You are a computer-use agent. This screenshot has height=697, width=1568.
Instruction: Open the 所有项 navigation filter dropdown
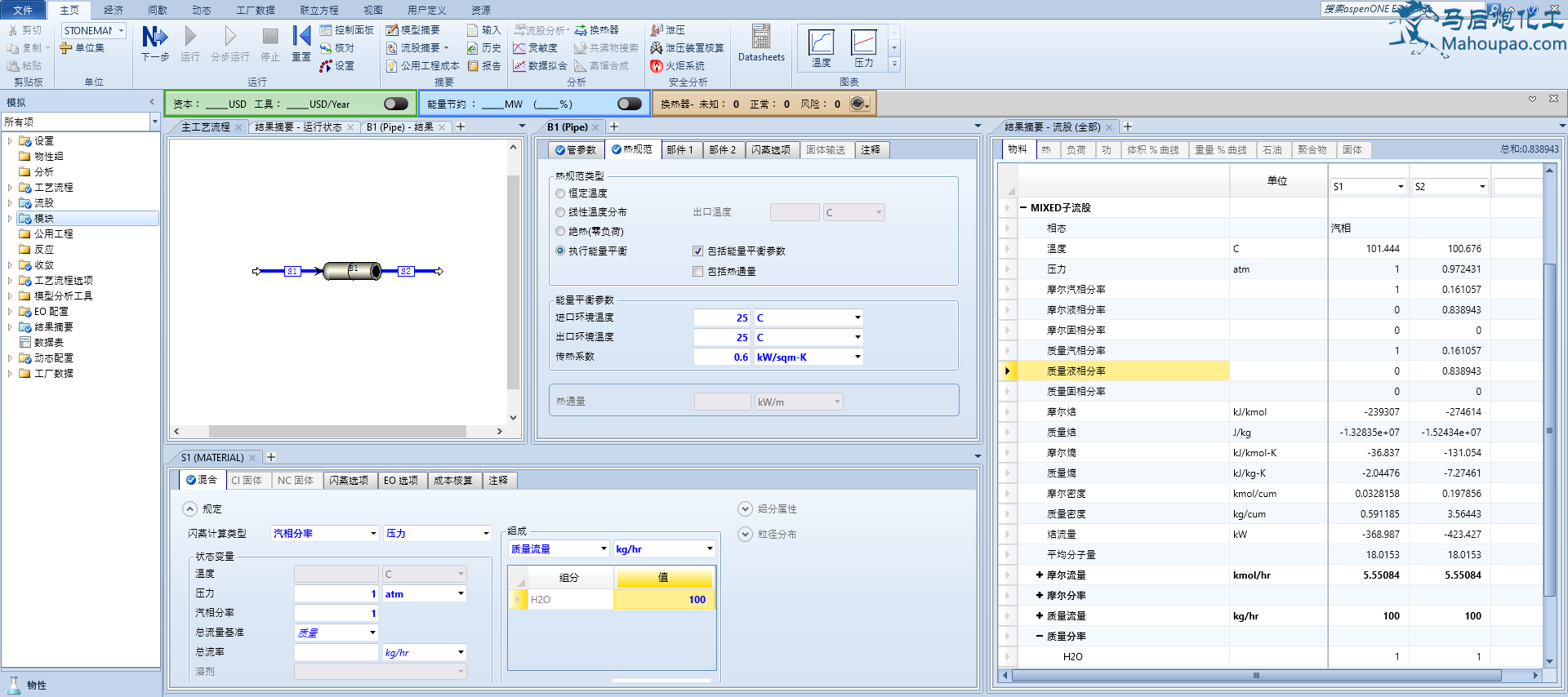154,122
